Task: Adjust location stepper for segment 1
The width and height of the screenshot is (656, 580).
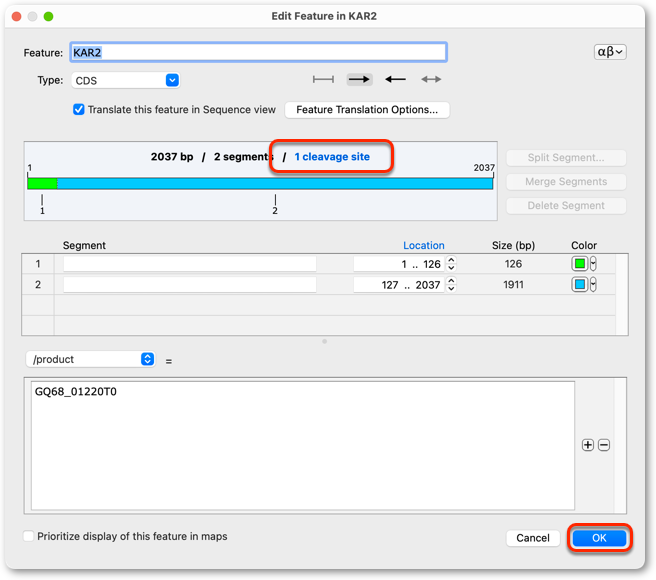Action: pos(451,264)
